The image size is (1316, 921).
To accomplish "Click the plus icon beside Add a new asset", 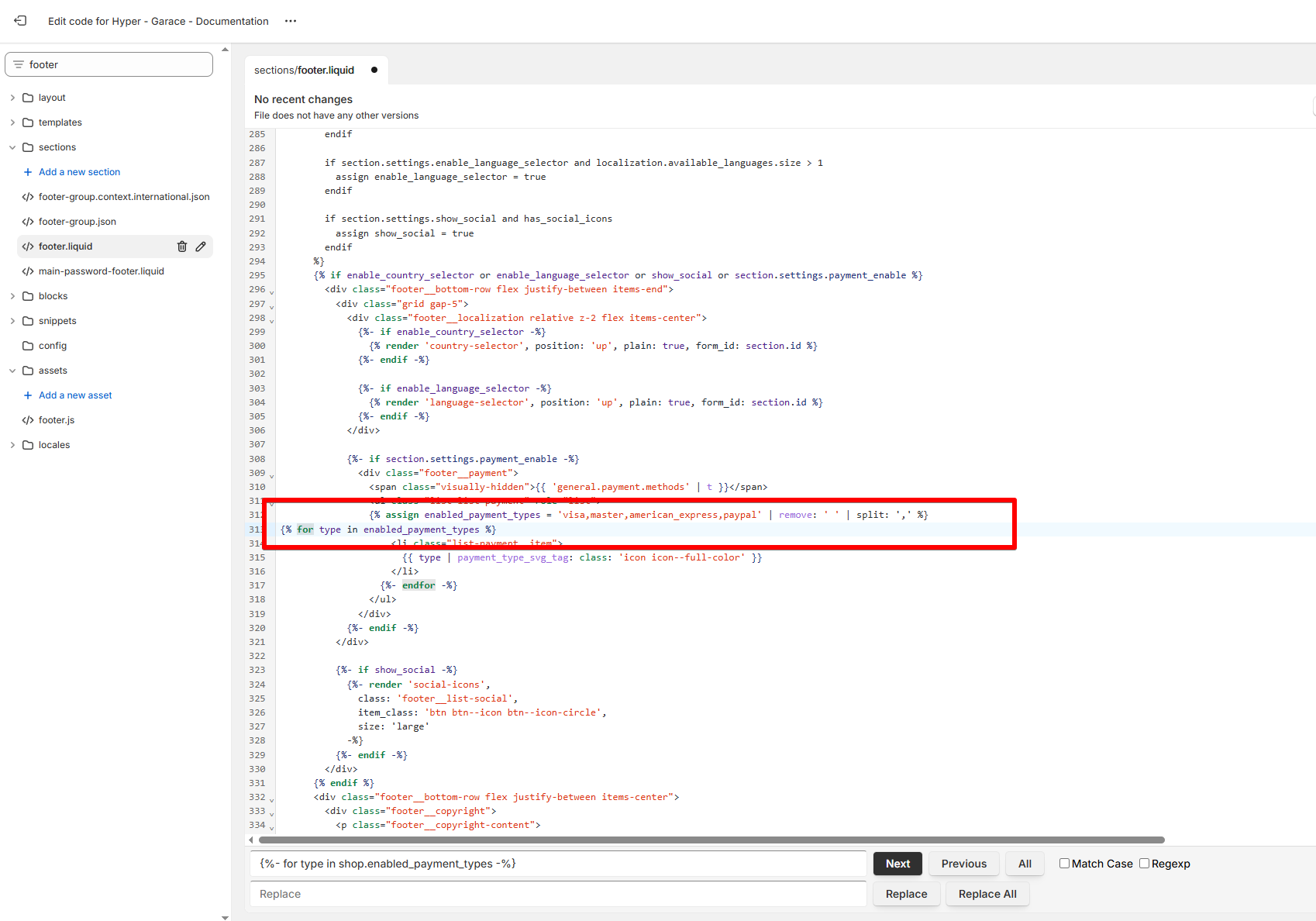I will pos(28,395).
